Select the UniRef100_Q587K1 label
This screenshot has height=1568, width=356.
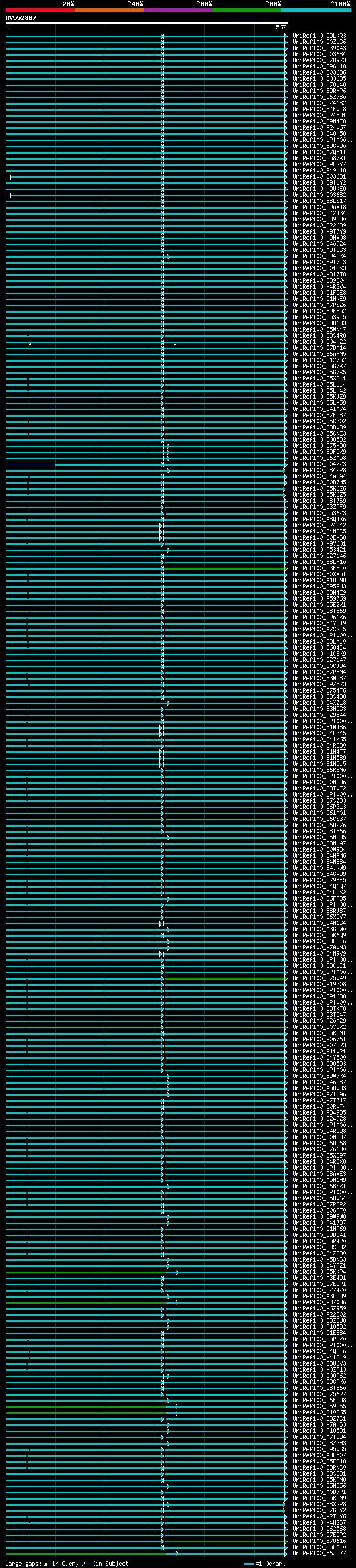point(319,159)
